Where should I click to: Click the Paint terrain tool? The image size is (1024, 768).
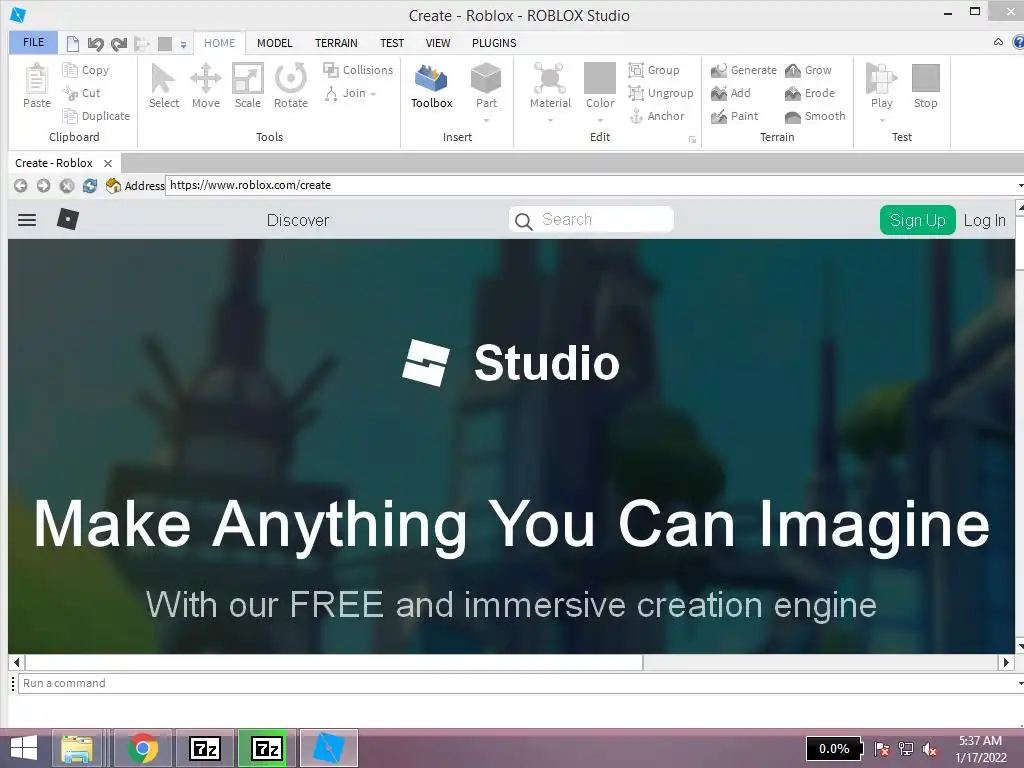pyautogui.click(x=735, y=116)
